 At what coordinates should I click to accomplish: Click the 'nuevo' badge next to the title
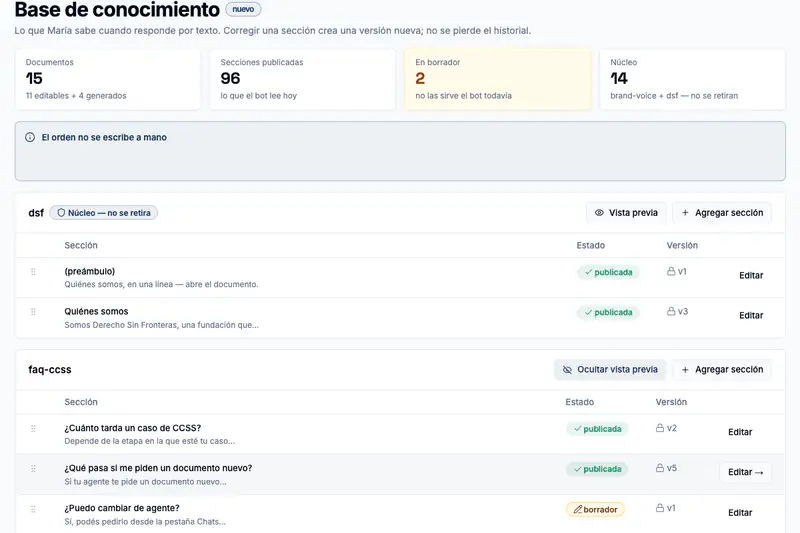click(x=243, y=9)
